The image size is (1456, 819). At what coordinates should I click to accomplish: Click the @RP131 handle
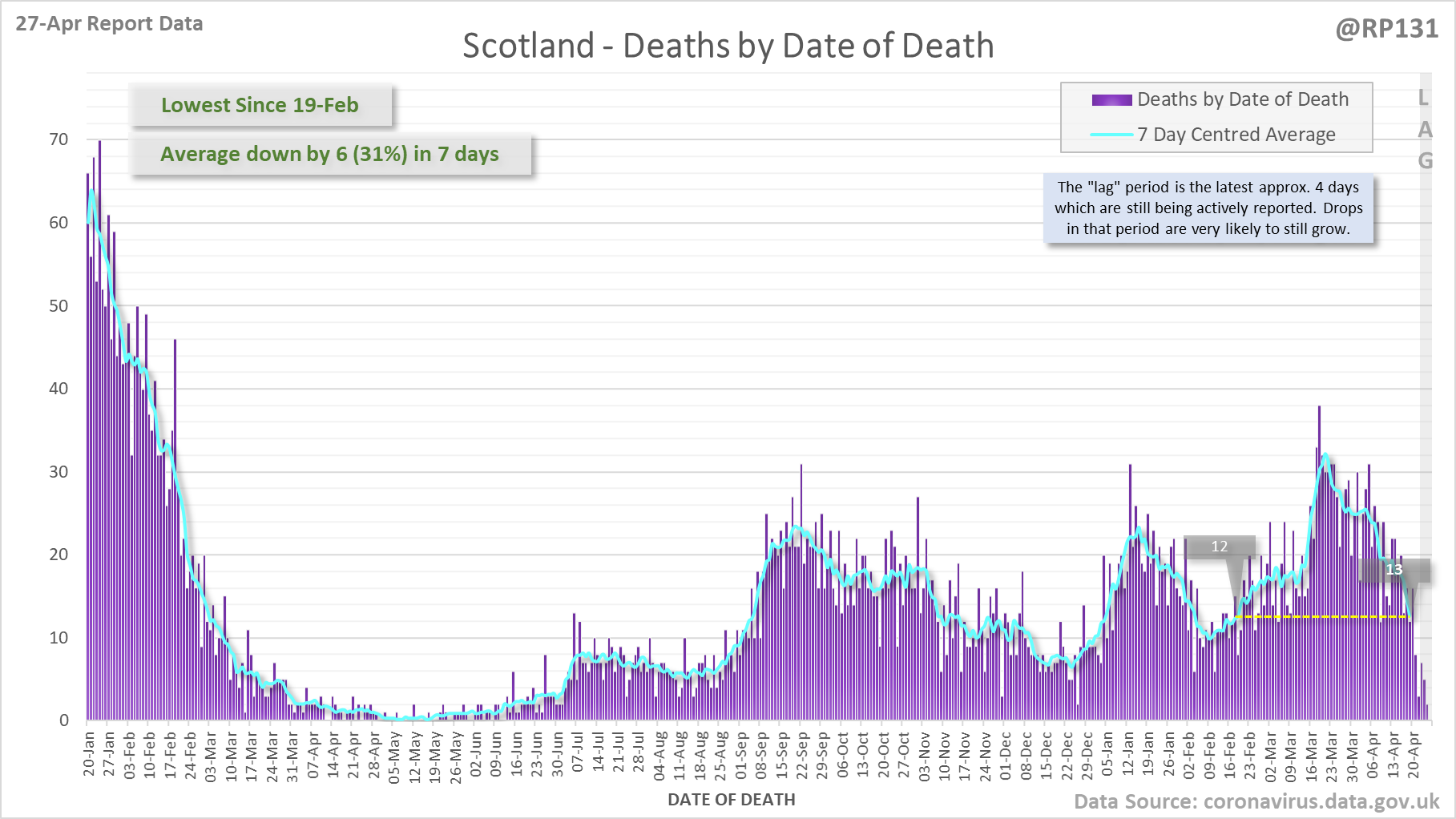click(x=1385, y=29)
